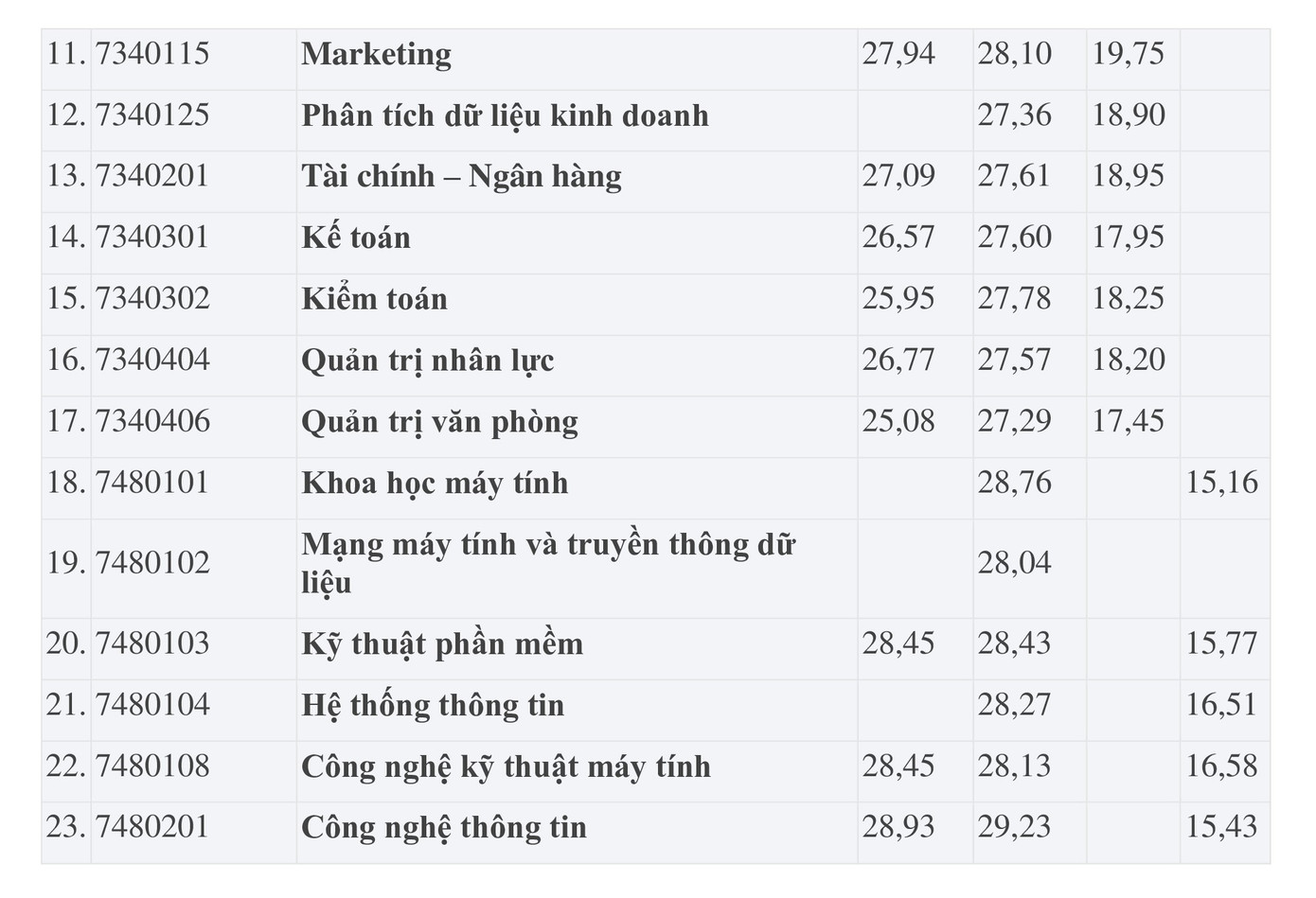The height and width of the screenshot is (898, 1316).
Task: Select Công nghệ kỹ thuật máy tính
Action: point(506,766)
